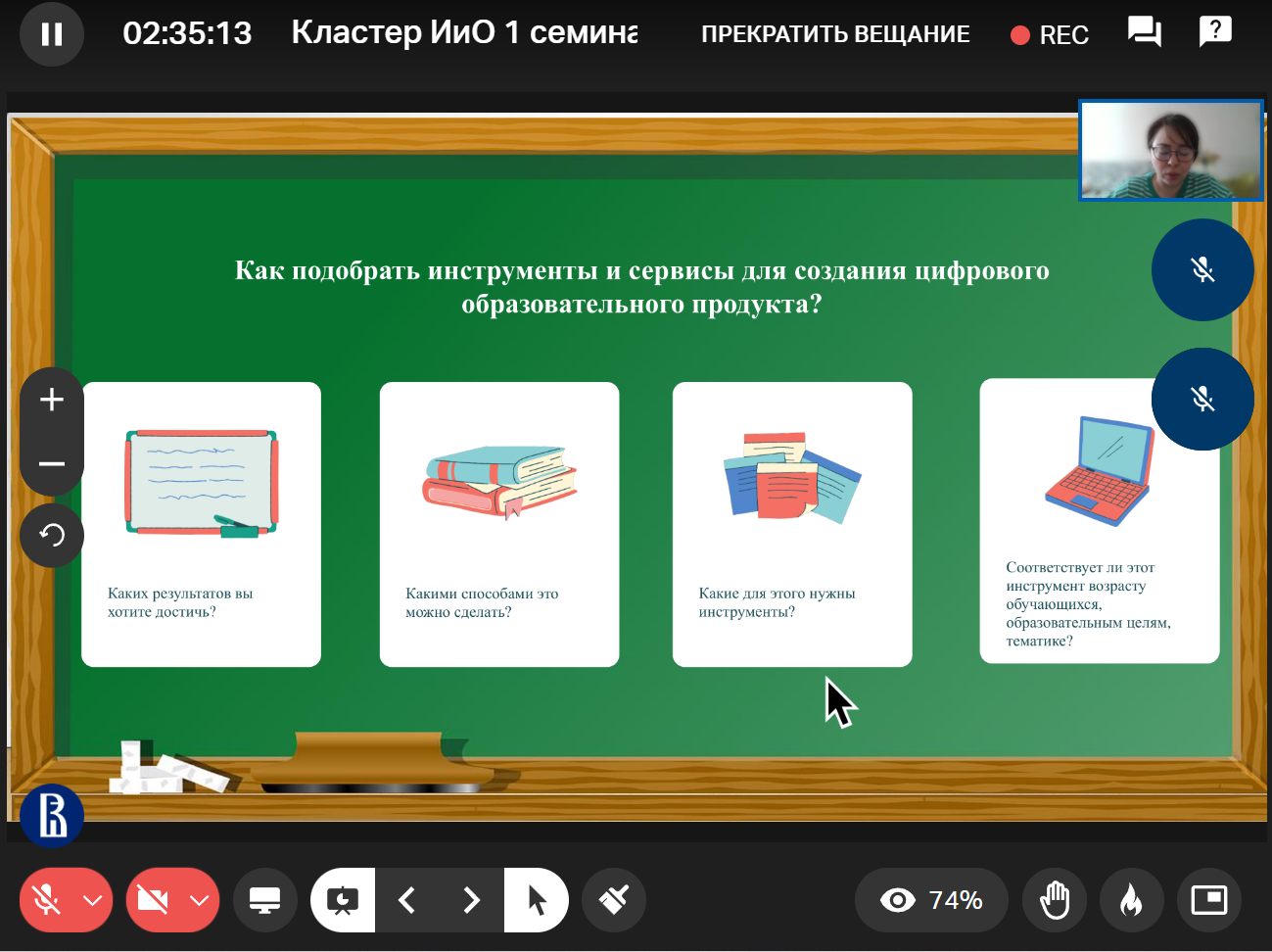Raise hand using the hand icon
The height and width of the screenshot is (952, 1272).
pos(1055,899)
